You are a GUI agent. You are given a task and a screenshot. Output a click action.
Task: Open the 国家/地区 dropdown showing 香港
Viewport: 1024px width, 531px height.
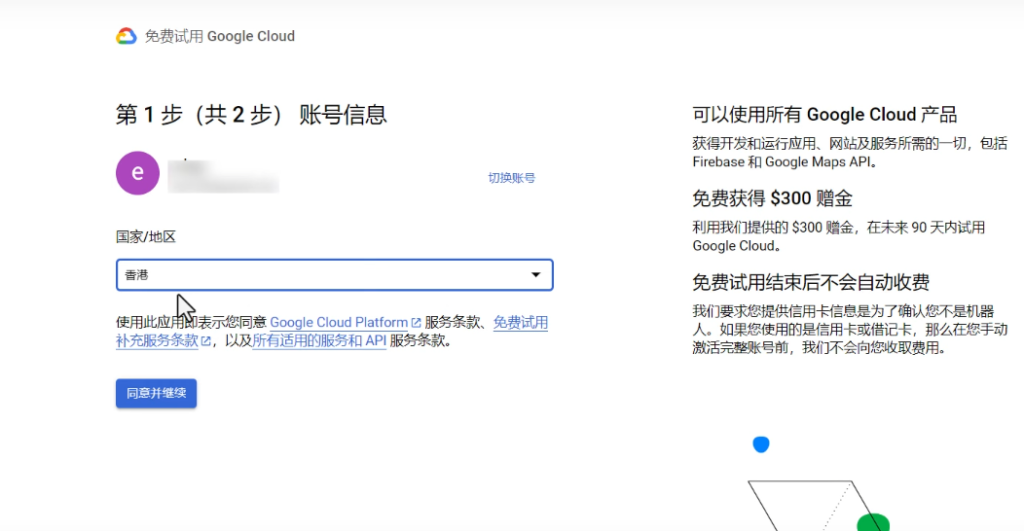[x=334, y=275]
